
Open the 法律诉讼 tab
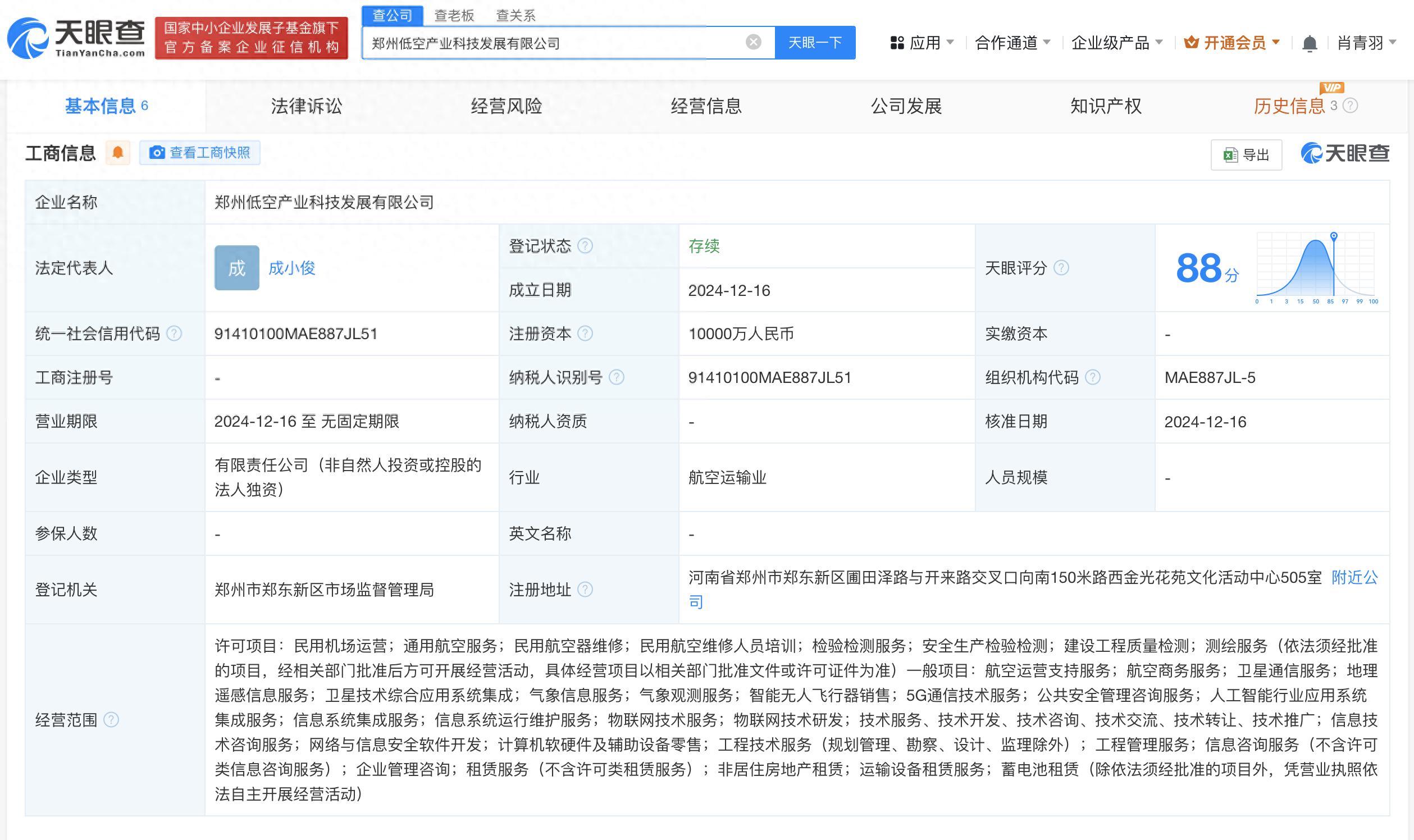[x=306, y=106]
